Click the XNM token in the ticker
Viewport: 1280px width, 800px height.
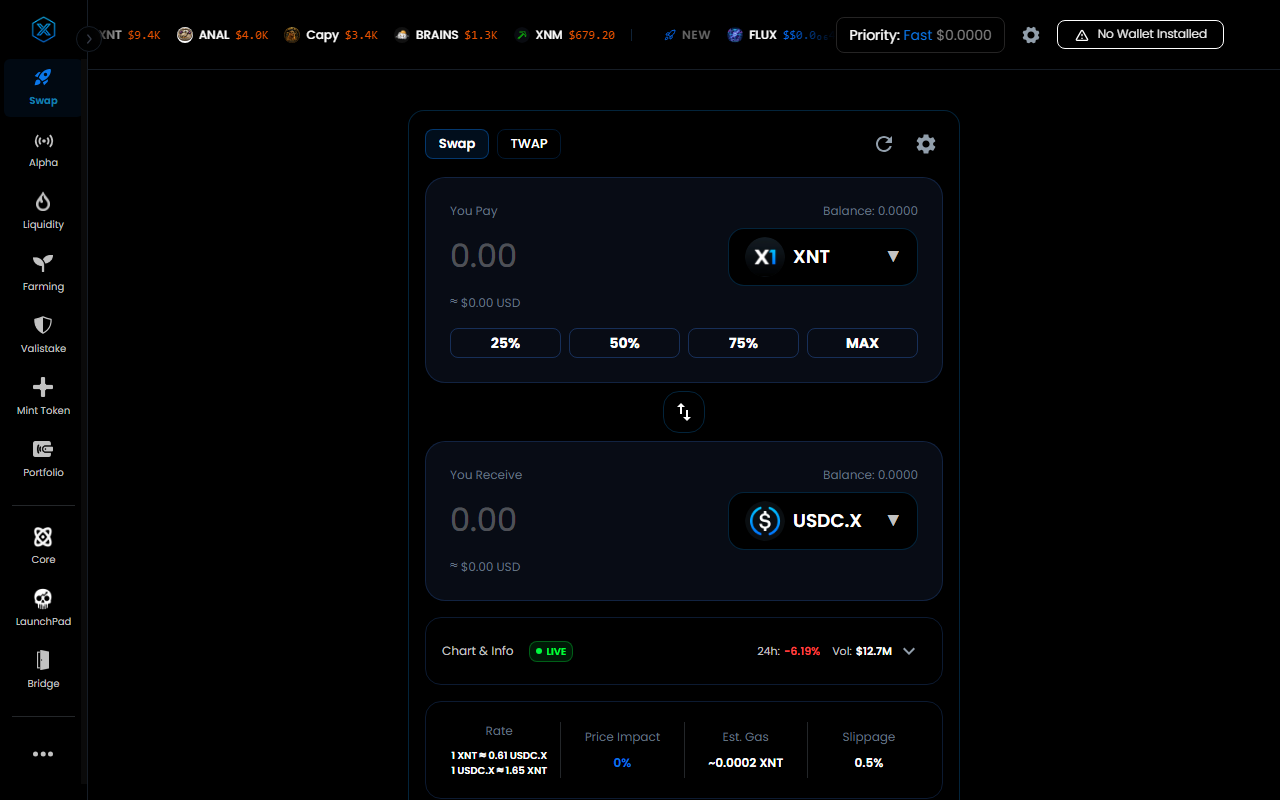point(565,35)
